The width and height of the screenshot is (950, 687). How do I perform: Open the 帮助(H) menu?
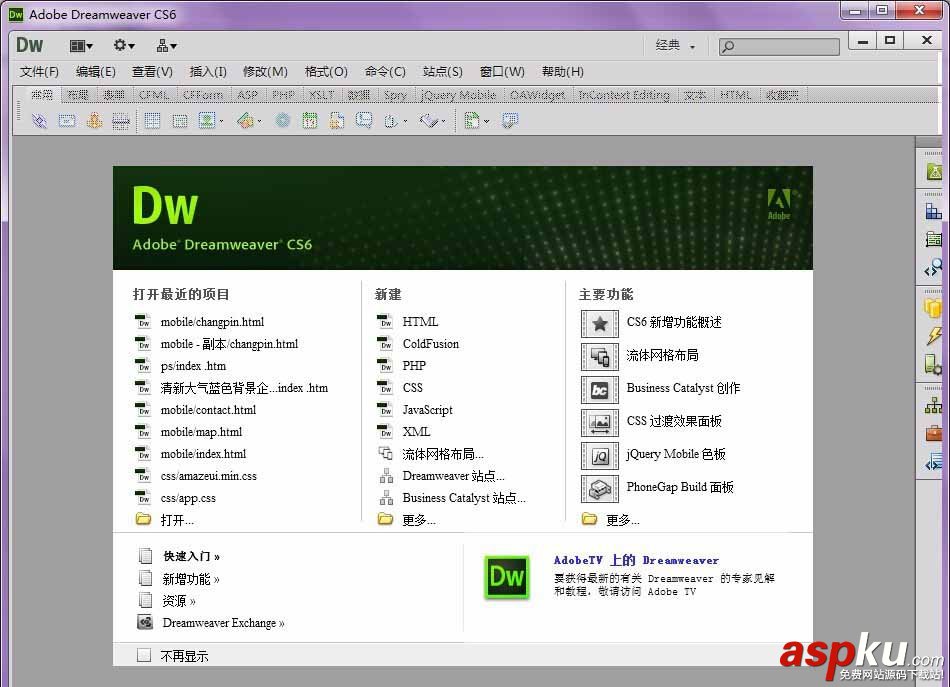click(562, 72)
